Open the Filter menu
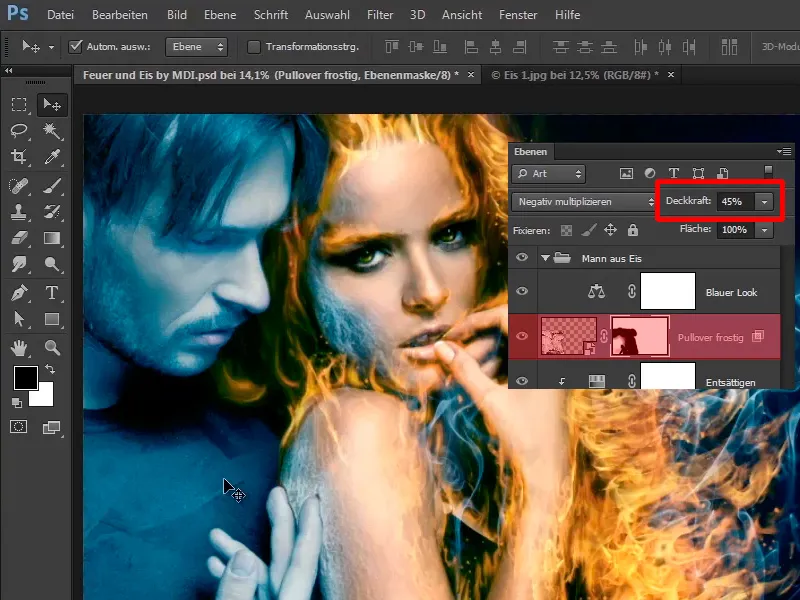The height and width of the screenshot is (600, 800). pos(380,15)
